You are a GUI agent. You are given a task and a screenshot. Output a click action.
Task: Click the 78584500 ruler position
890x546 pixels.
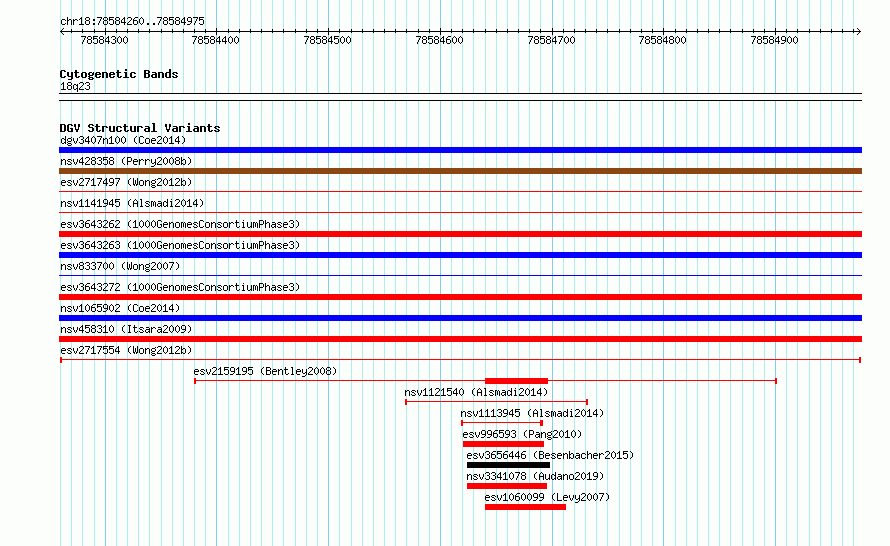[328, 40]
